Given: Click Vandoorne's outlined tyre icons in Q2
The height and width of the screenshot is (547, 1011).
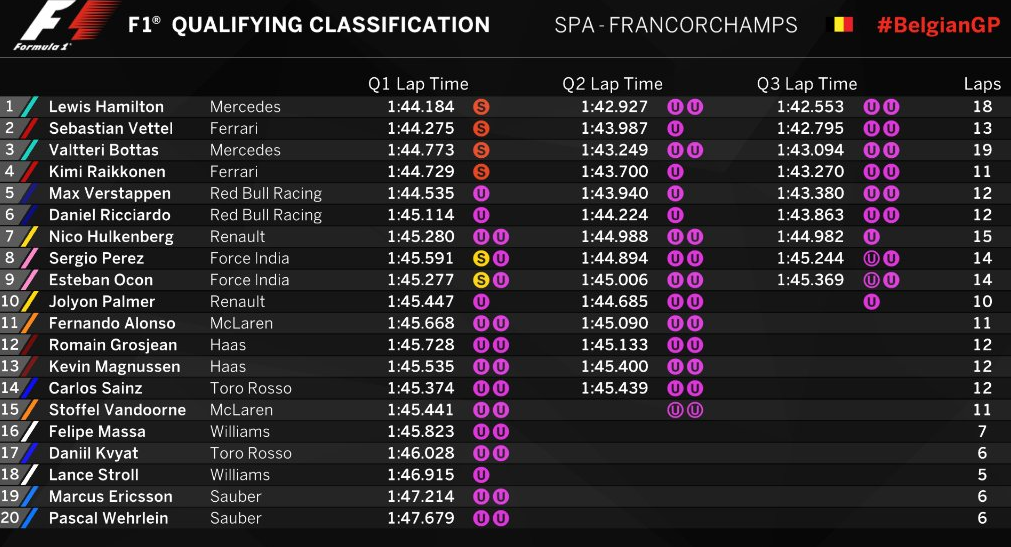Looking at the screenshot, I should tap(685, 410).
